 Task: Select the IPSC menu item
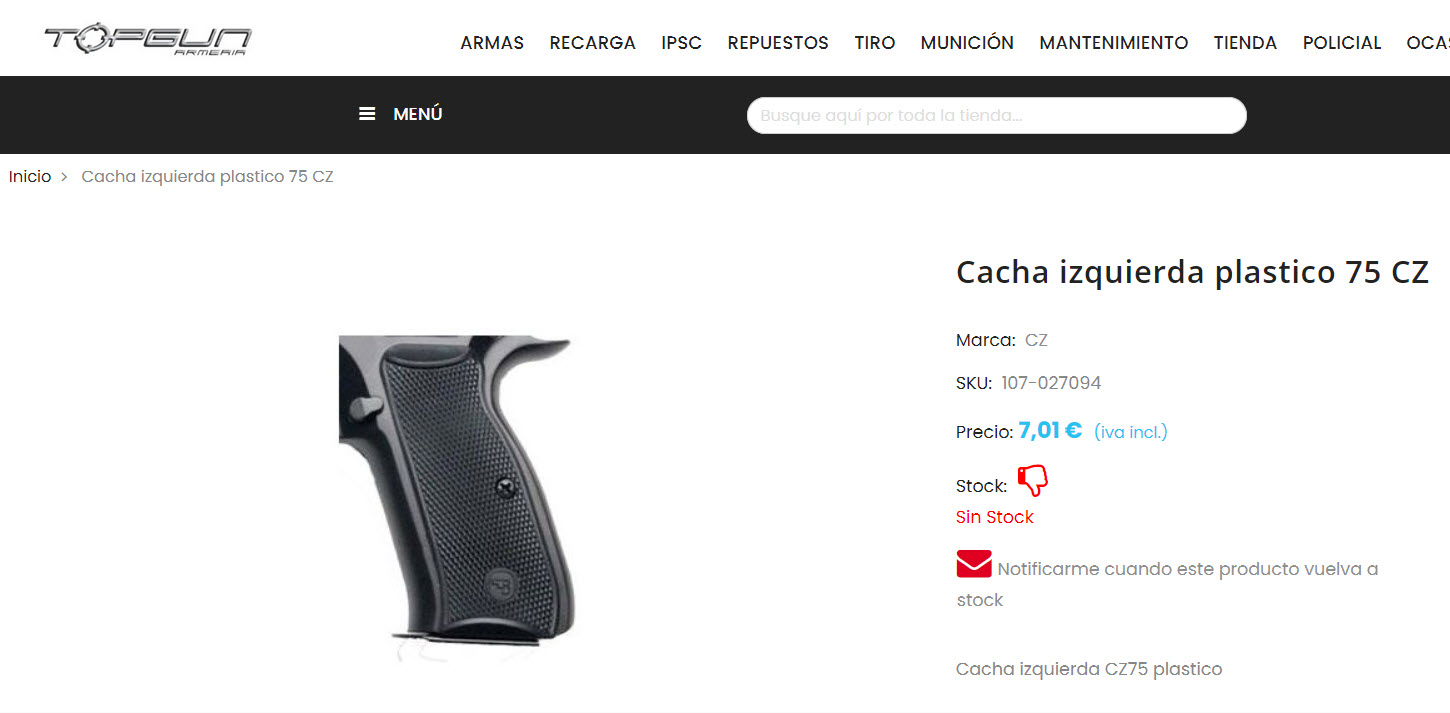[x=681, y=43]
